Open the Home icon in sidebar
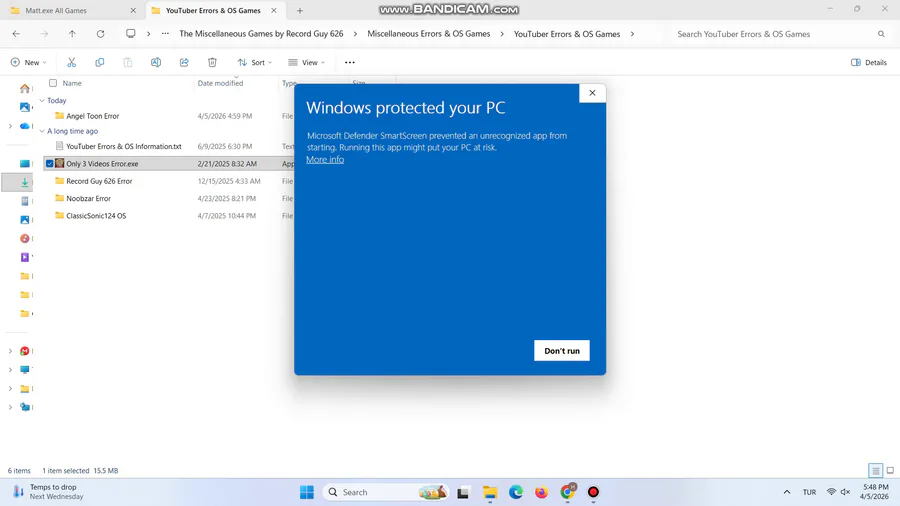Image resolution: width=900 pixels, height=506 pixels. pyautogui.click(x=25, y=88)
